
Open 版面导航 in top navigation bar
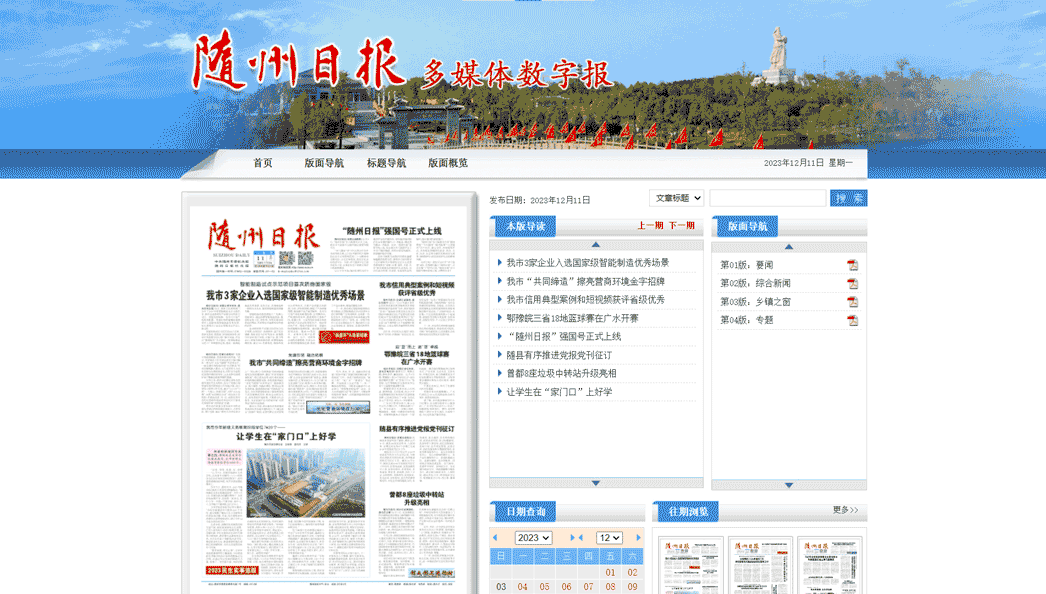(x=324, y=163)
